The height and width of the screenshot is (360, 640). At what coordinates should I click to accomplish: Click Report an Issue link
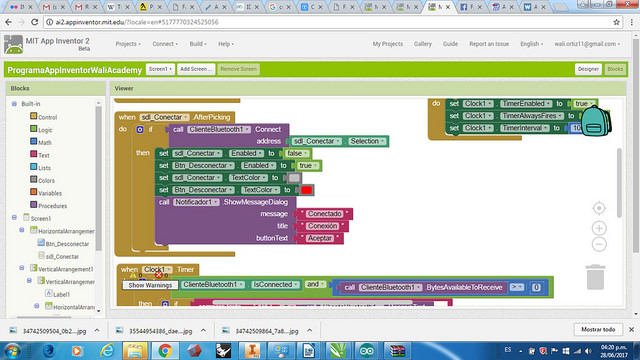pyautogui.click(x=489, y=44)
